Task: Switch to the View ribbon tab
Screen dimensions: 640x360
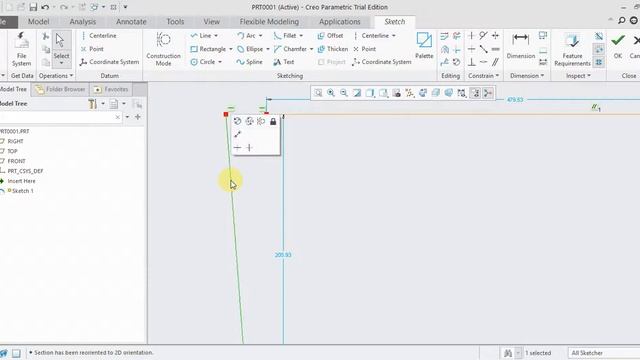Action: click(x=211, y=22)
